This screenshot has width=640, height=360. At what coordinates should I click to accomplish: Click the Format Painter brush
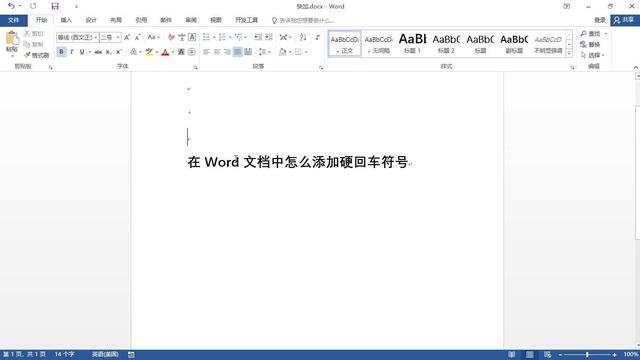[27, 55]
